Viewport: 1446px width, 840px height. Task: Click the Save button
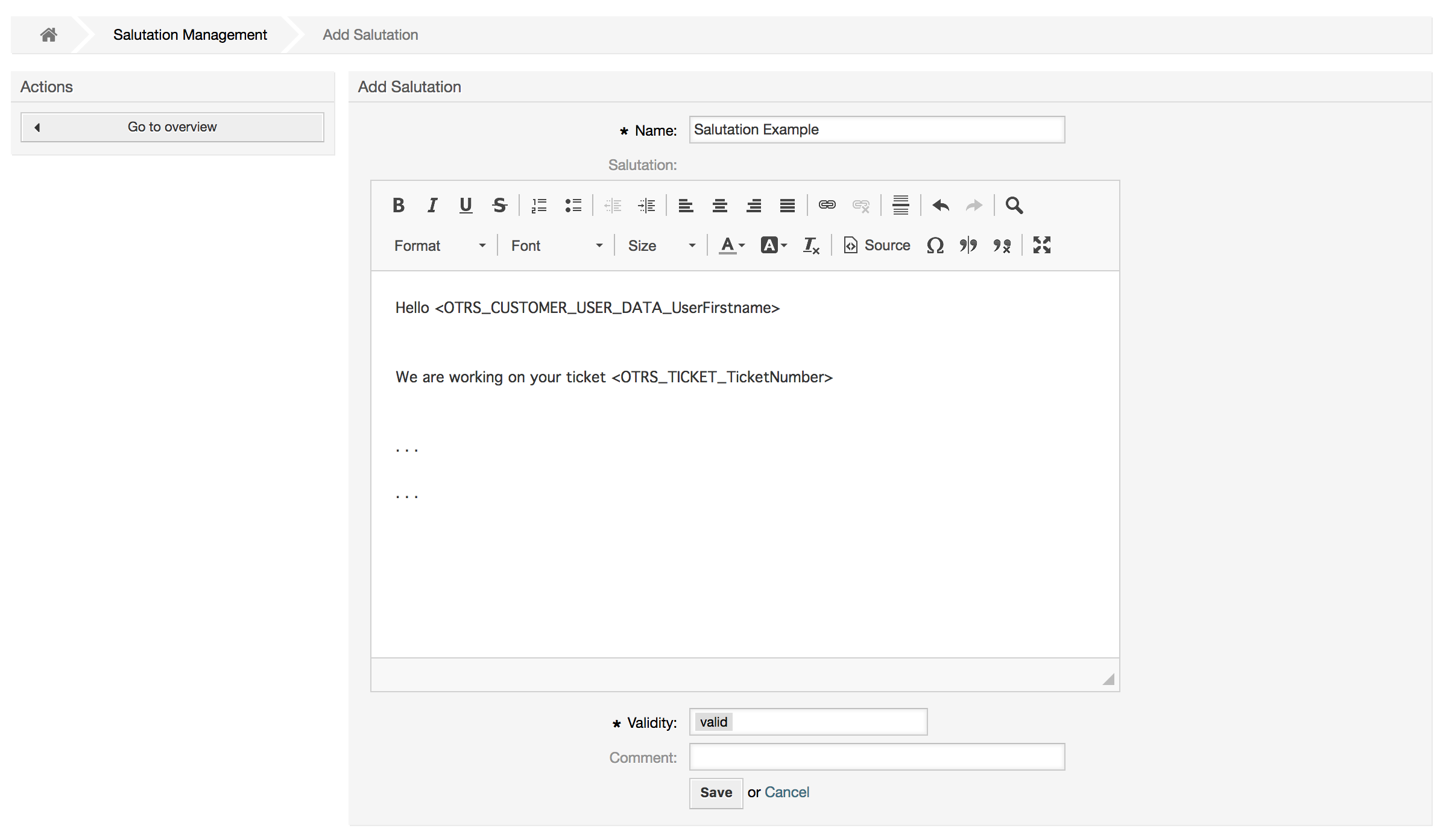(715, 791)
